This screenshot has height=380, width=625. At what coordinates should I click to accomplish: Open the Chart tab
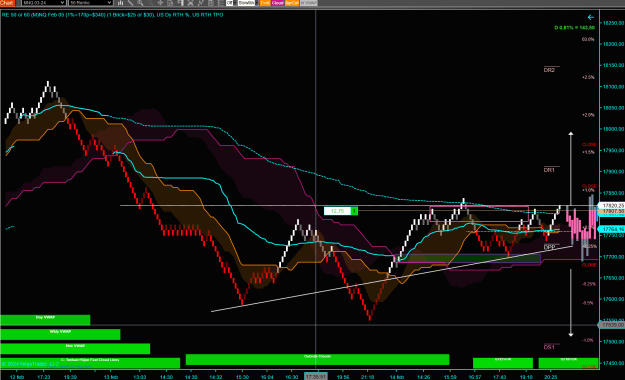pos(7,3)
